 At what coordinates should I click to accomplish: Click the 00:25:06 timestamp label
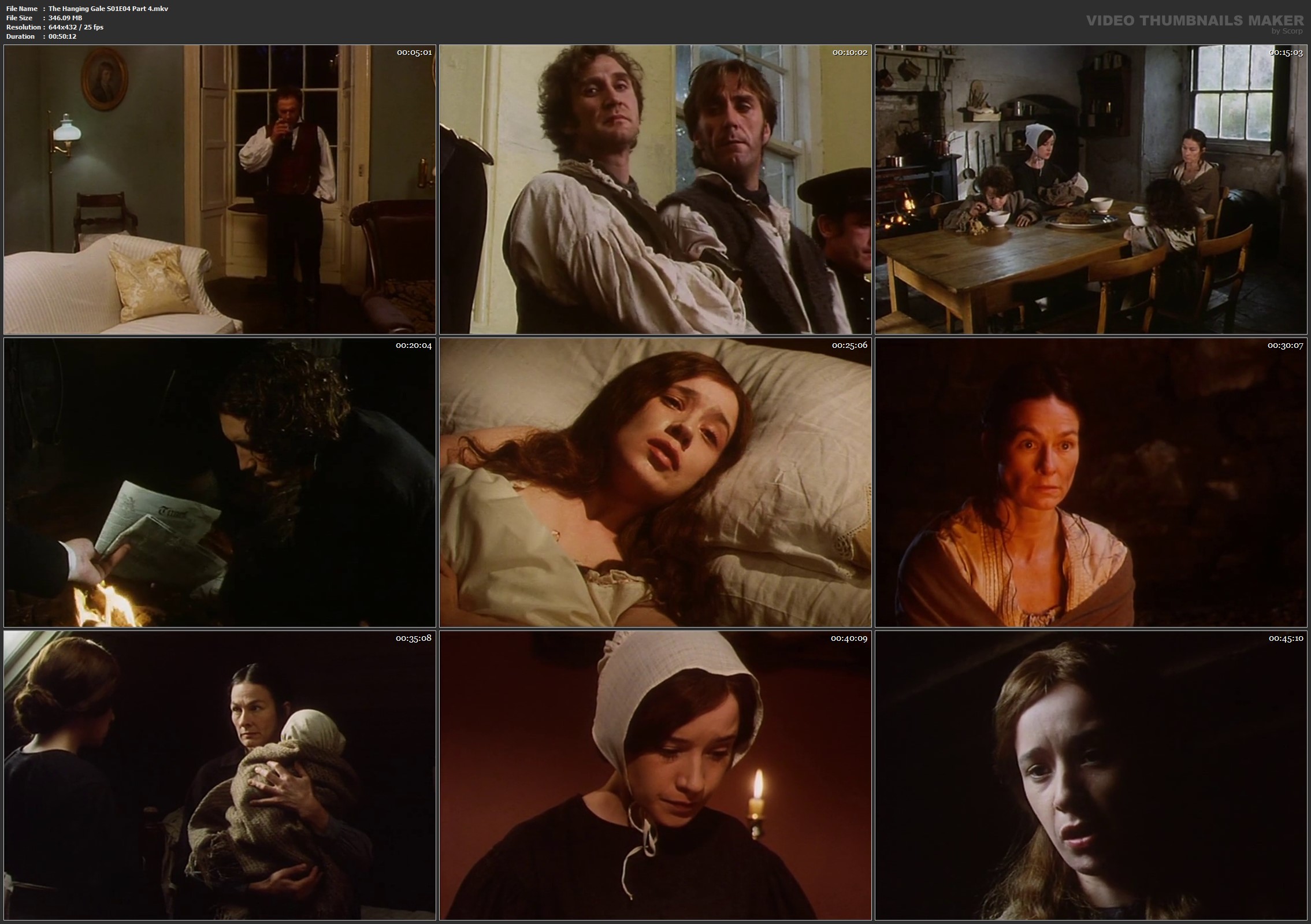tap(849, 346)
